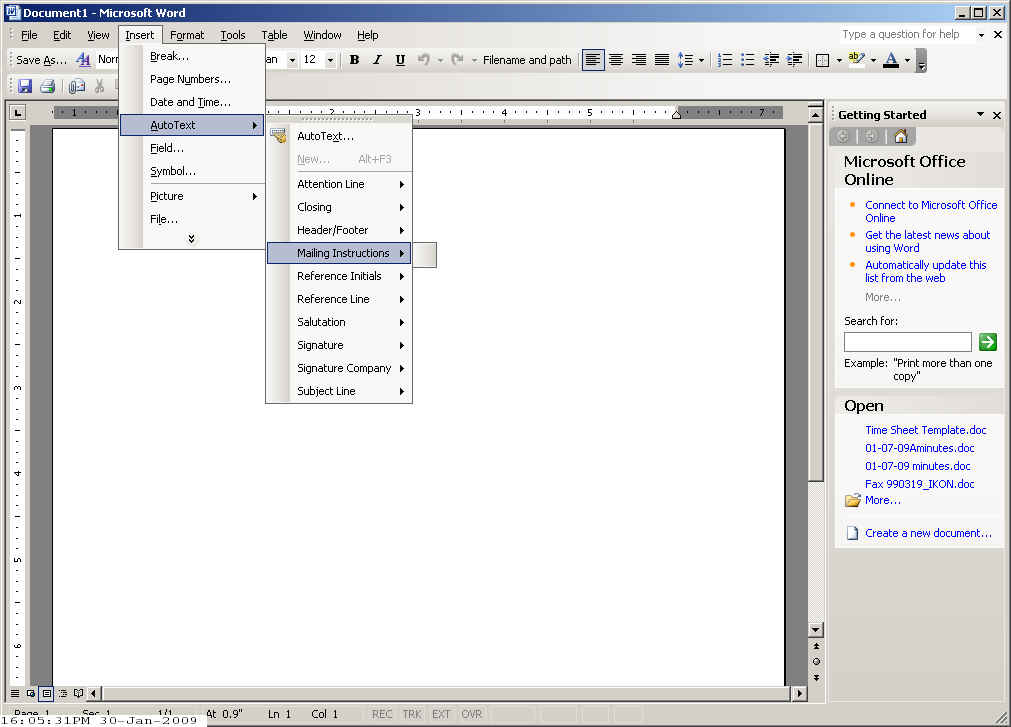Open the Tools menu
The height and width of the screenshot is (727, 1011).
[x=233, y=35]
